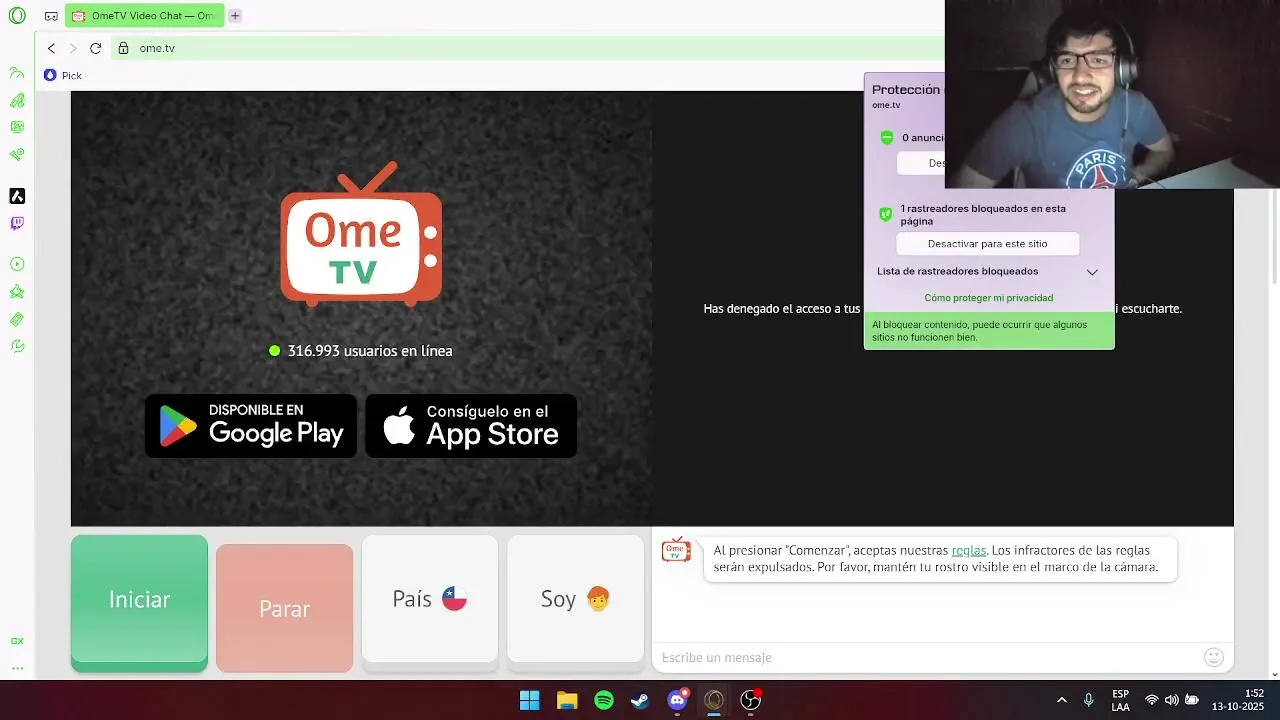The height and width of the screenshot is (720, 1280).
Task: Open the sidebar three-dots more menu
Action: coord(17,668)
